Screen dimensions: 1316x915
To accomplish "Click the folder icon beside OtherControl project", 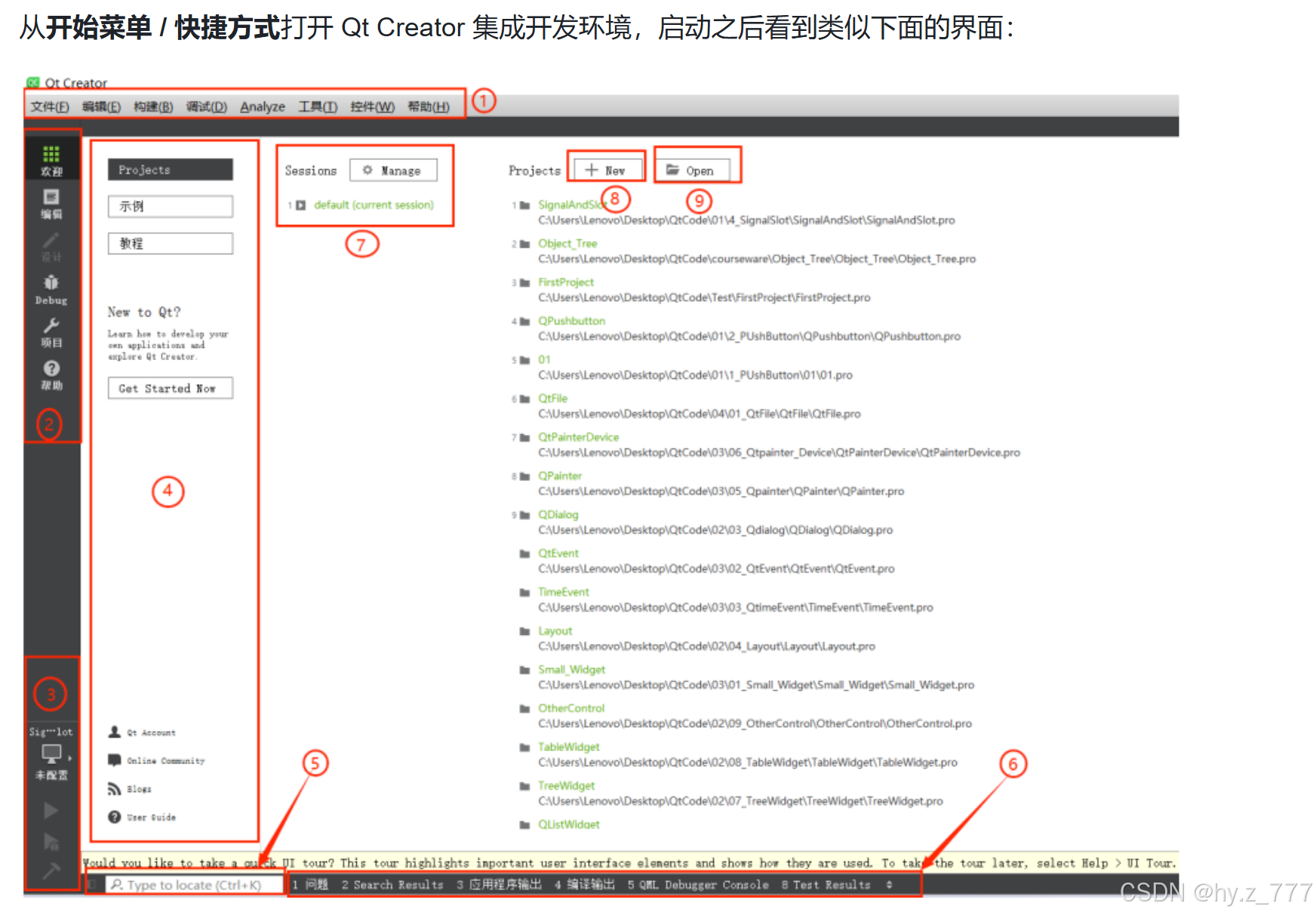I will point(525,709).
